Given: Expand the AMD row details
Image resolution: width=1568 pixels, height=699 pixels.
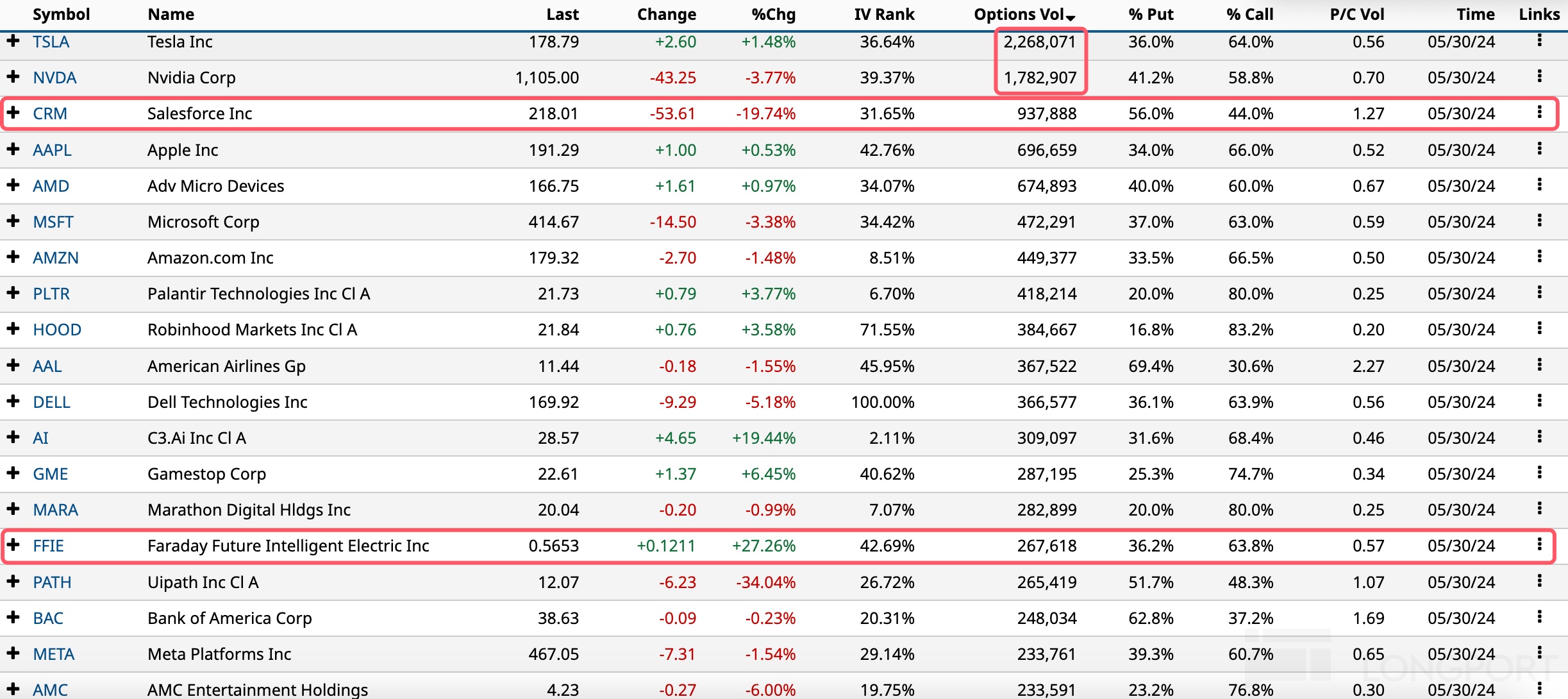Looking at the screenshot, I should click(13, 185).
